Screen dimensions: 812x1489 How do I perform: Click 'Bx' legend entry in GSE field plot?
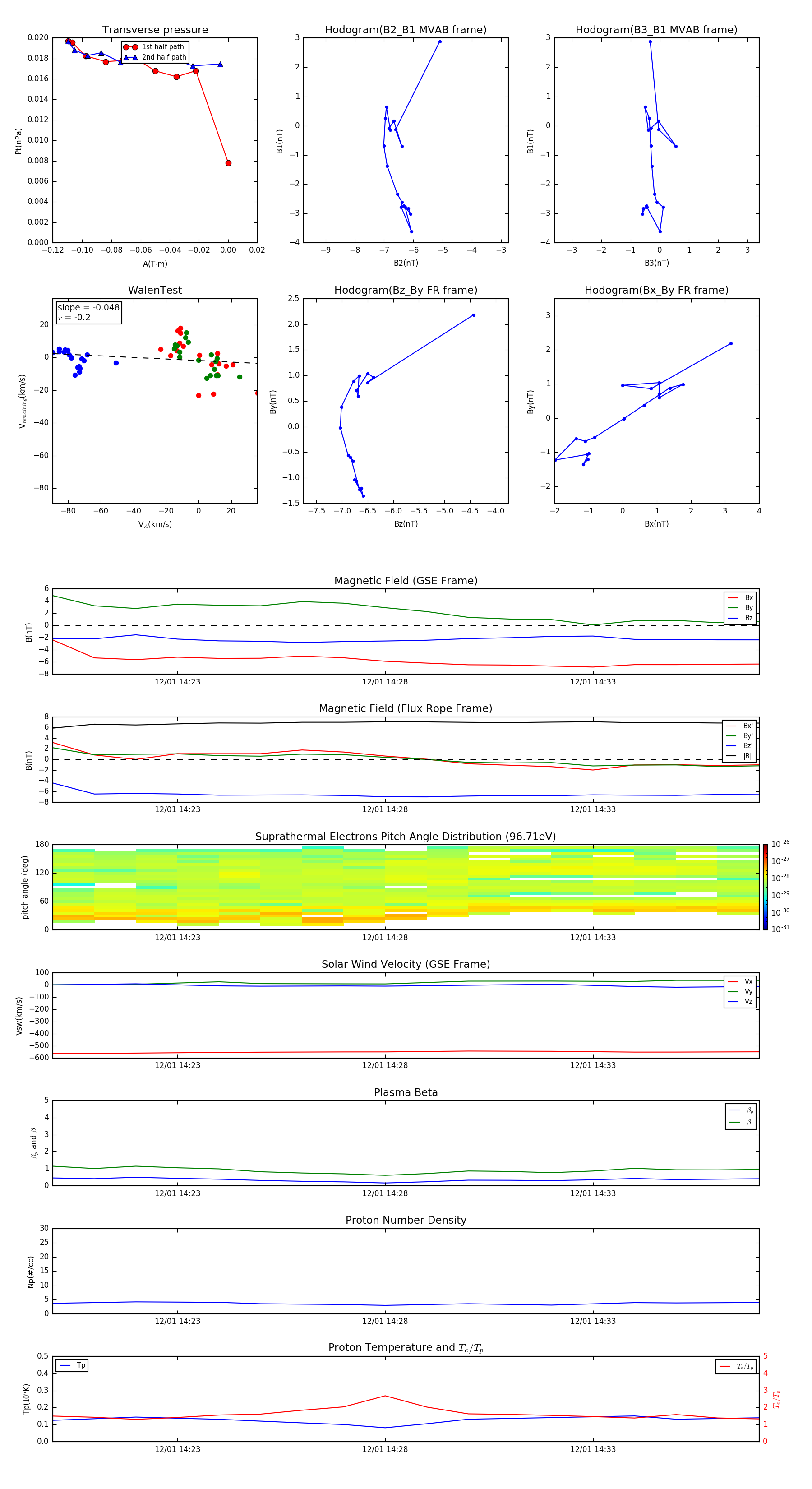[741, 598]
